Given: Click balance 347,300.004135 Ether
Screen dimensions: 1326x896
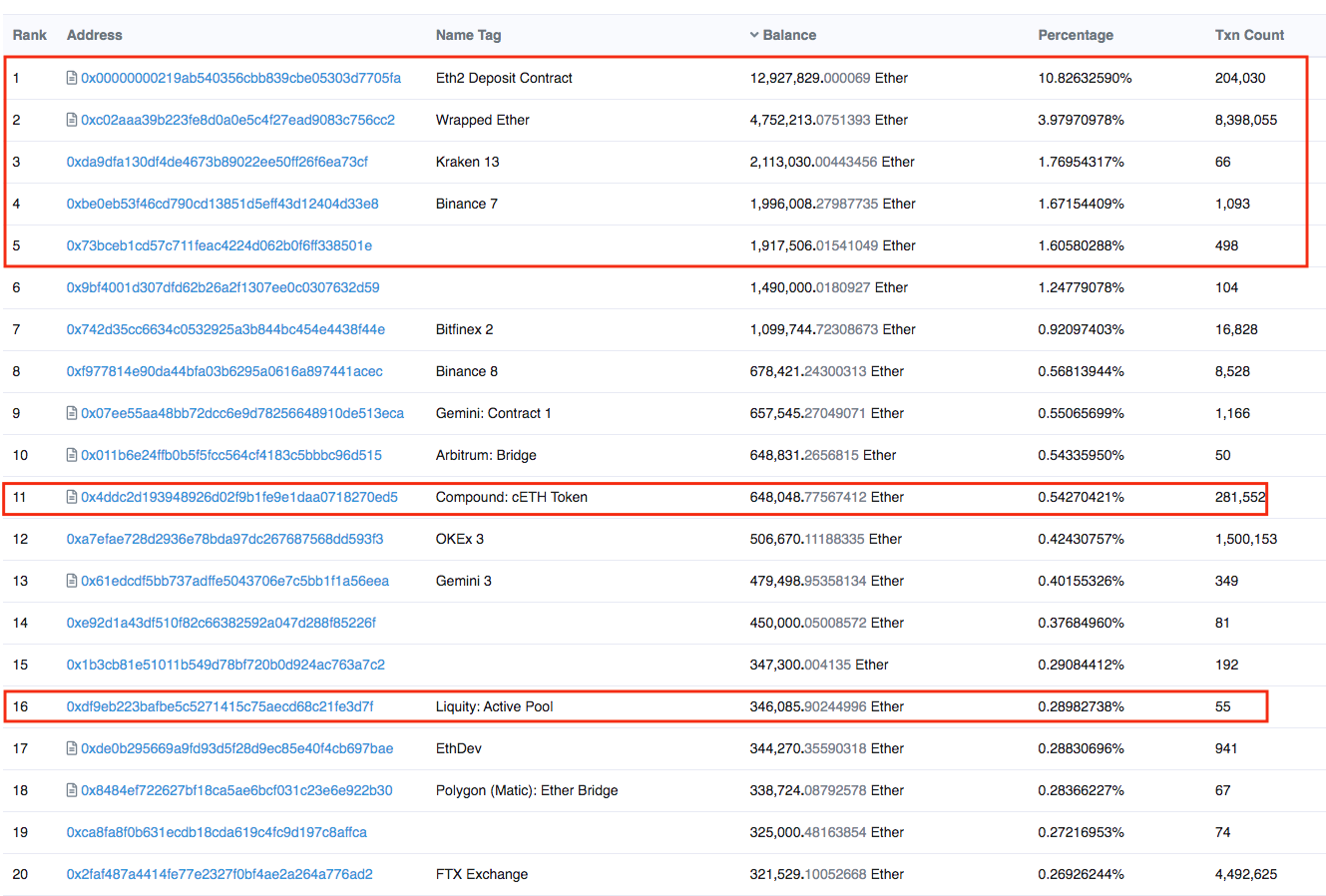Looking at the screenshot, I should [x=819, y=665].
